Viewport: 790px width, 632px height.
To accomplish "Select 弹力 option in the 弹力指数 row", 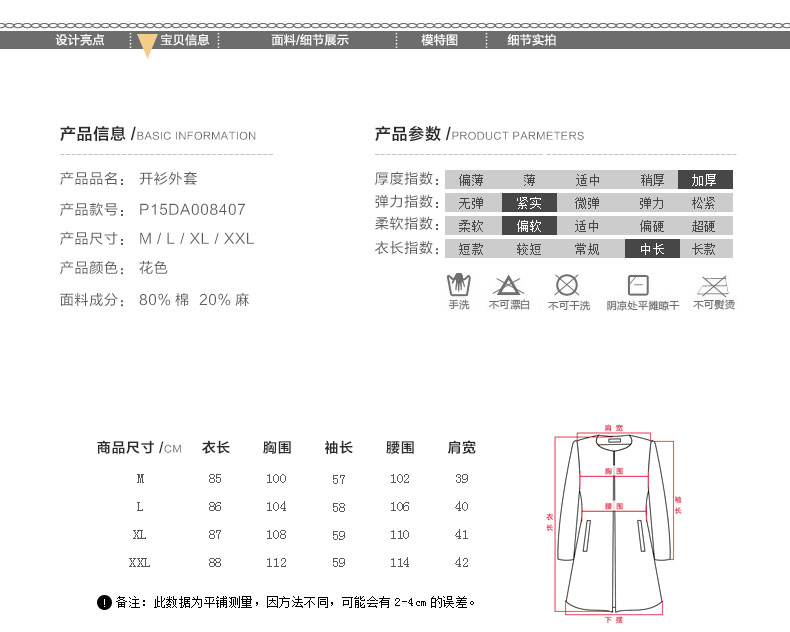I will pyautogui.click(x=651, y=203).
